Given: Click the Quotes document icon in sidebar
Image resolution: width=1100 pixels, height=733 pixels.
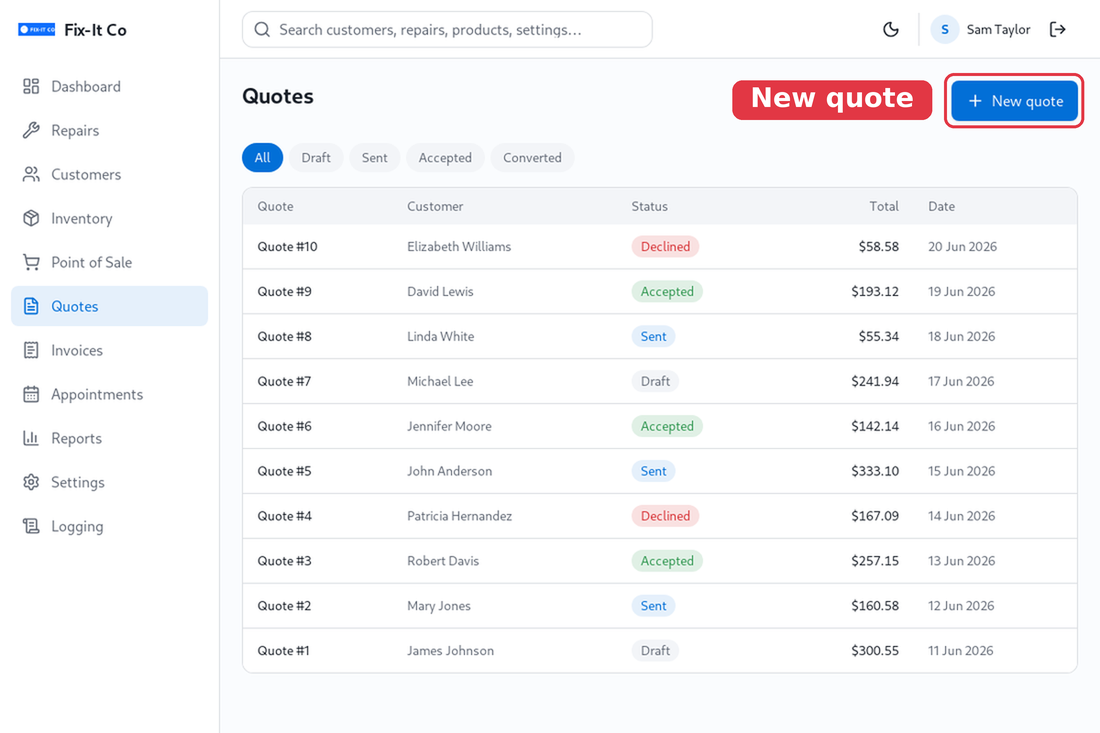Looking at the screenshot, I should click(31, 306).
